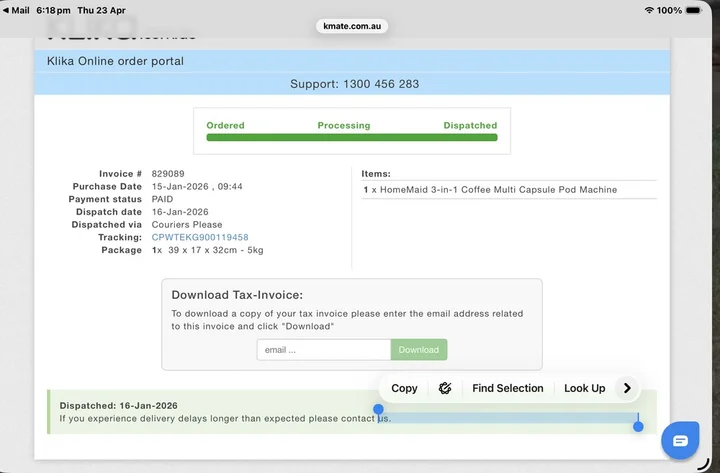Click the delivery delays contact message

(225, 419)
